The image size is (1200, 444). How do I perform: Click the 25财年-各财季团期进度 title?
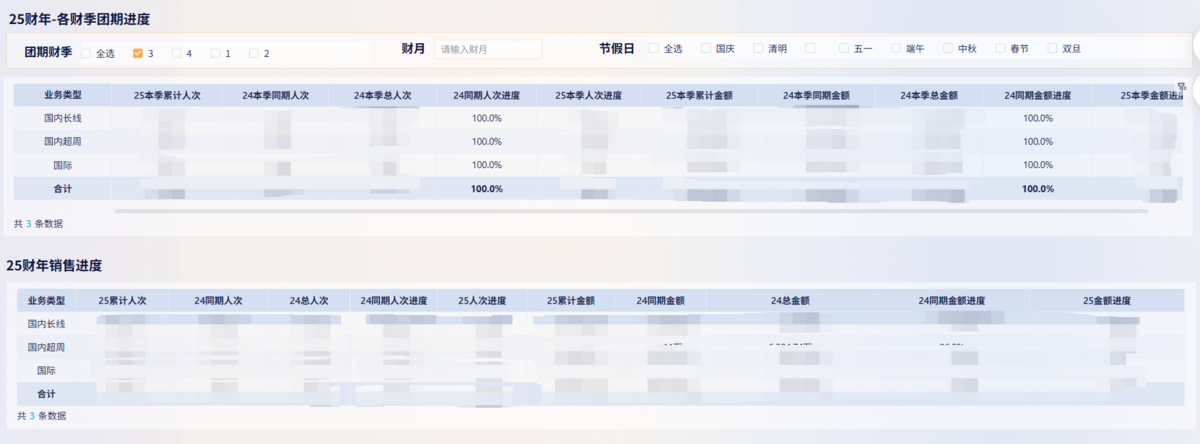(80, 19)
